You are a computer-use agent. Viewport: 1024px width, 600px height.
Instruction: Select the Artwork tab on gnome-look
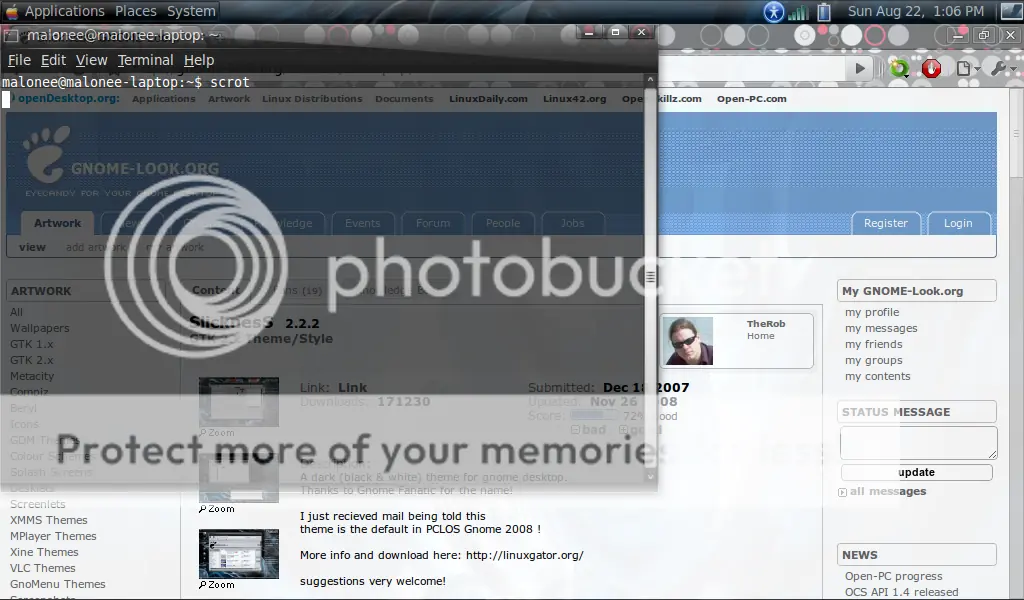point(57,223)
